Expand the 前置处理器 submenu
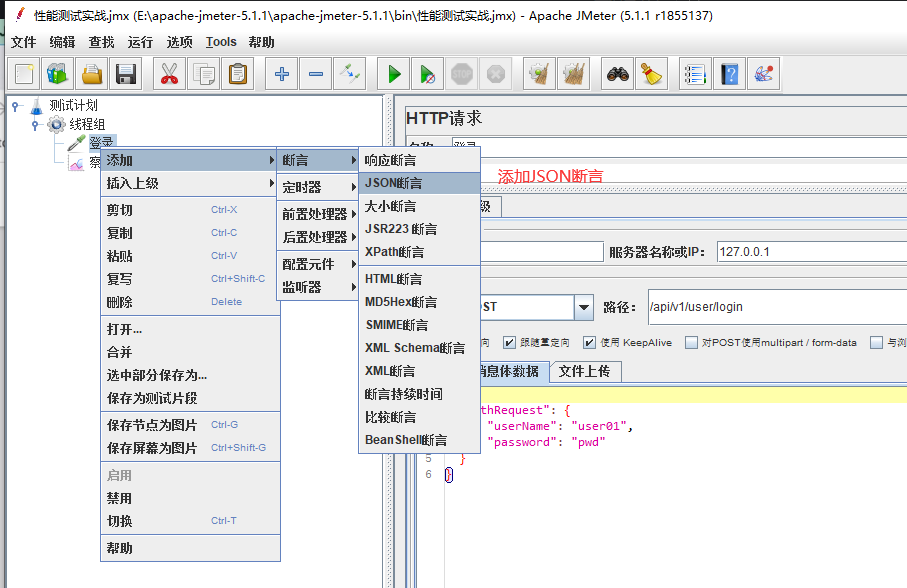The width and height of the screenshot is (907, 588). click(x=318, y=214)
